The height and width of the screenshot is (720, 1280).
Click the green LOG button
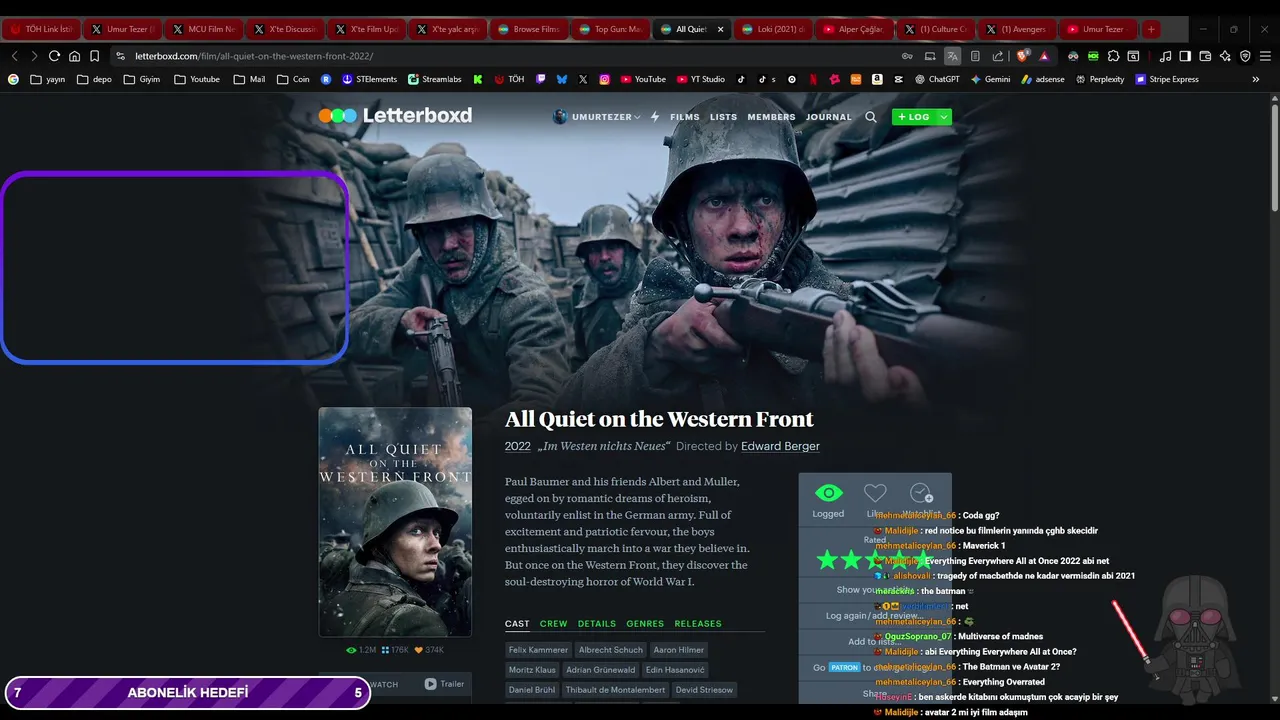click(914, 117)
